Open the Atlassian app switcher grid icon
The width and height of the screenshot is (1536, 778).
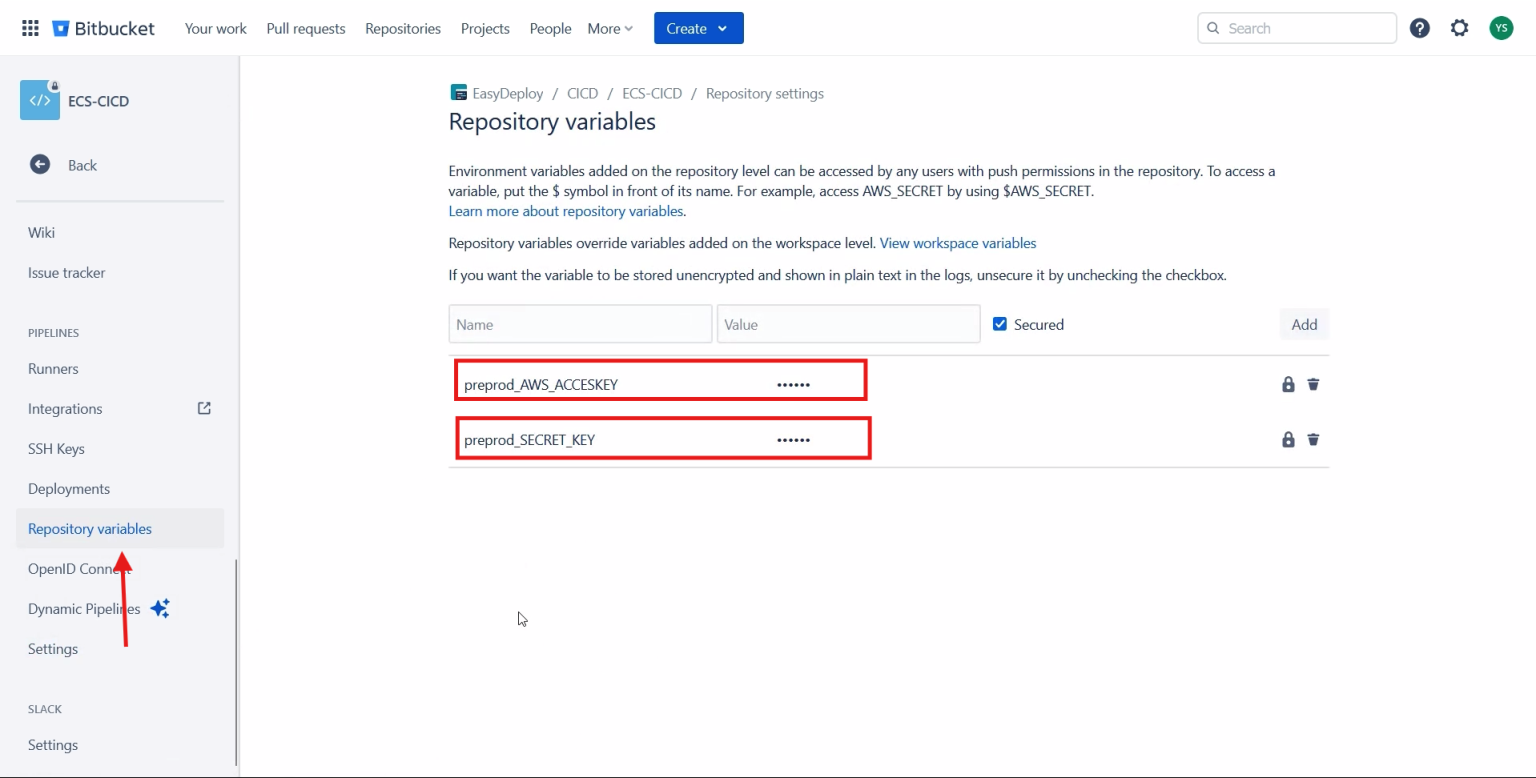(x=30, y=27)
